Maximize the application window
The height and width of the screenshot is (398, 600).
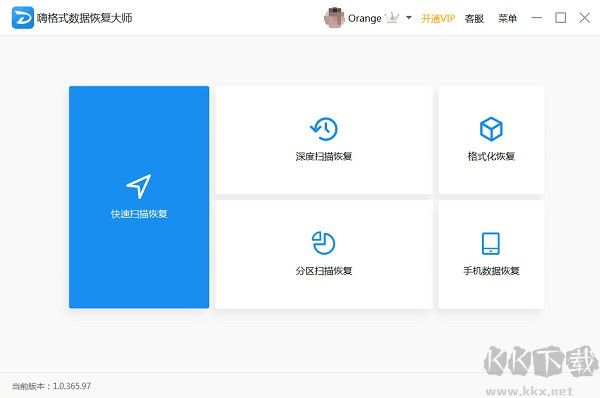pyautogui.click(x=561, y=18)
